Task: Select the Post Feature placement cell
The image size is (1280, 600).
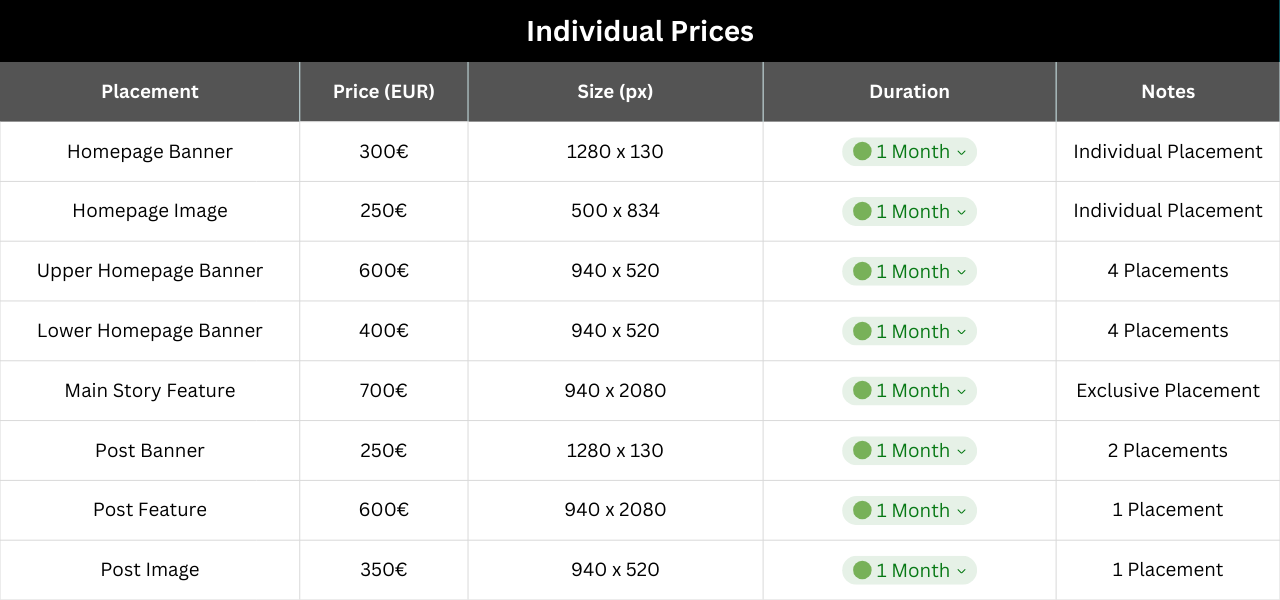Action: point(150,510)
